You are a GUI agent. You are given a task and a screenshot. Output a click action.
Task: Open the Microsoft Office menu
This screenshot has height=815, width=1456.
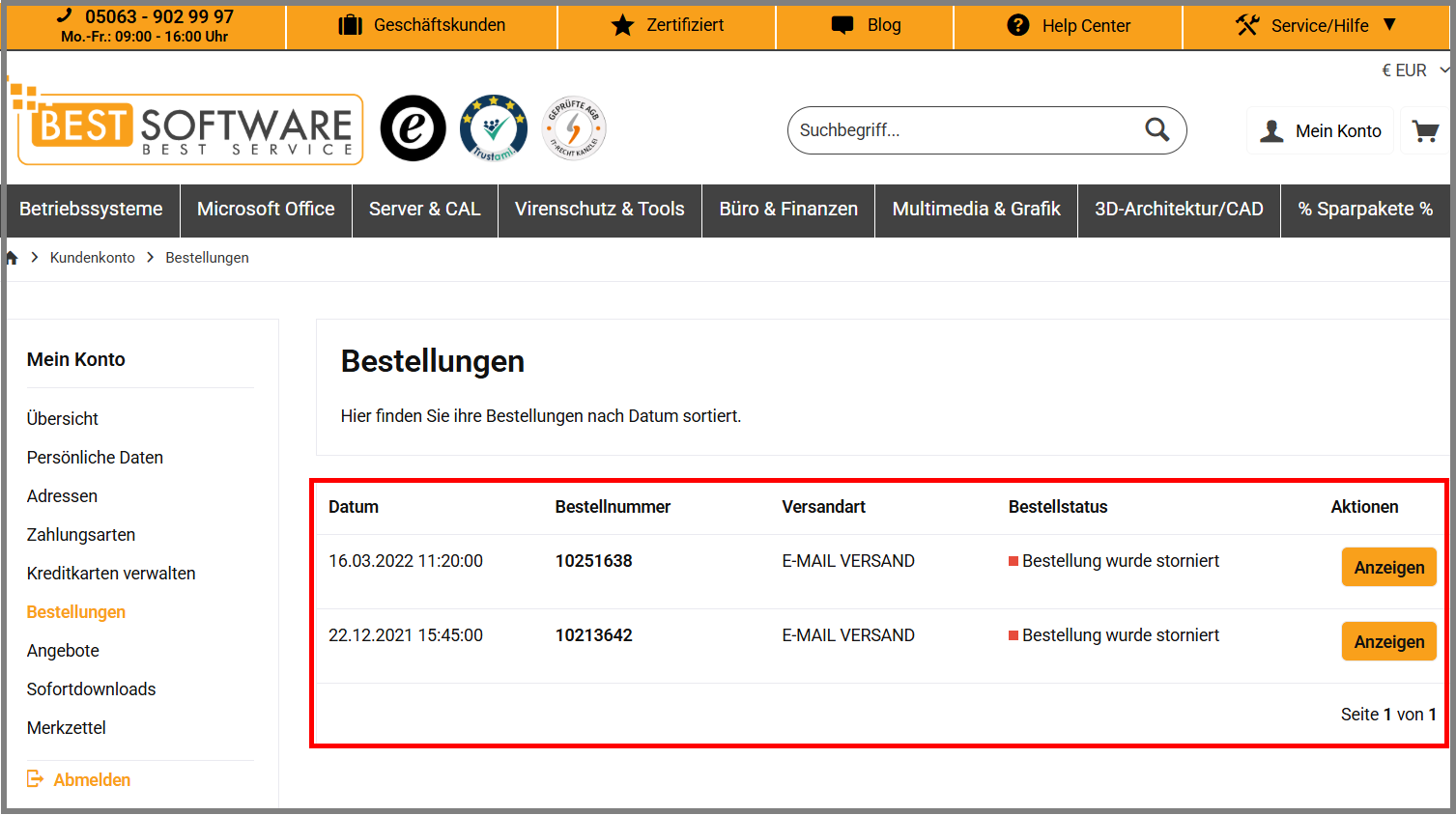(x=266, y=210)
